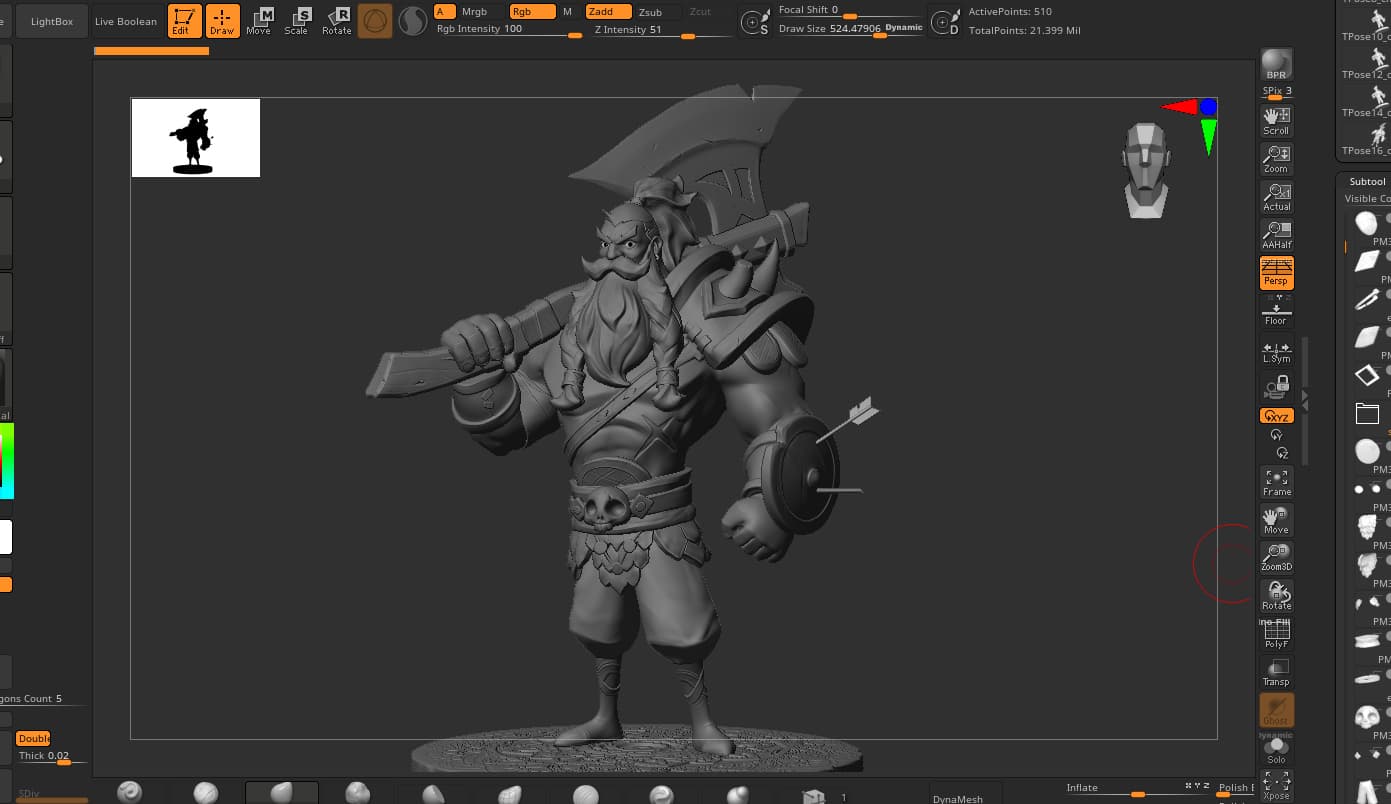Toggle Ghost transparency
Image resolution: width=1391 pixels, height=804 pixels.
1277,710
